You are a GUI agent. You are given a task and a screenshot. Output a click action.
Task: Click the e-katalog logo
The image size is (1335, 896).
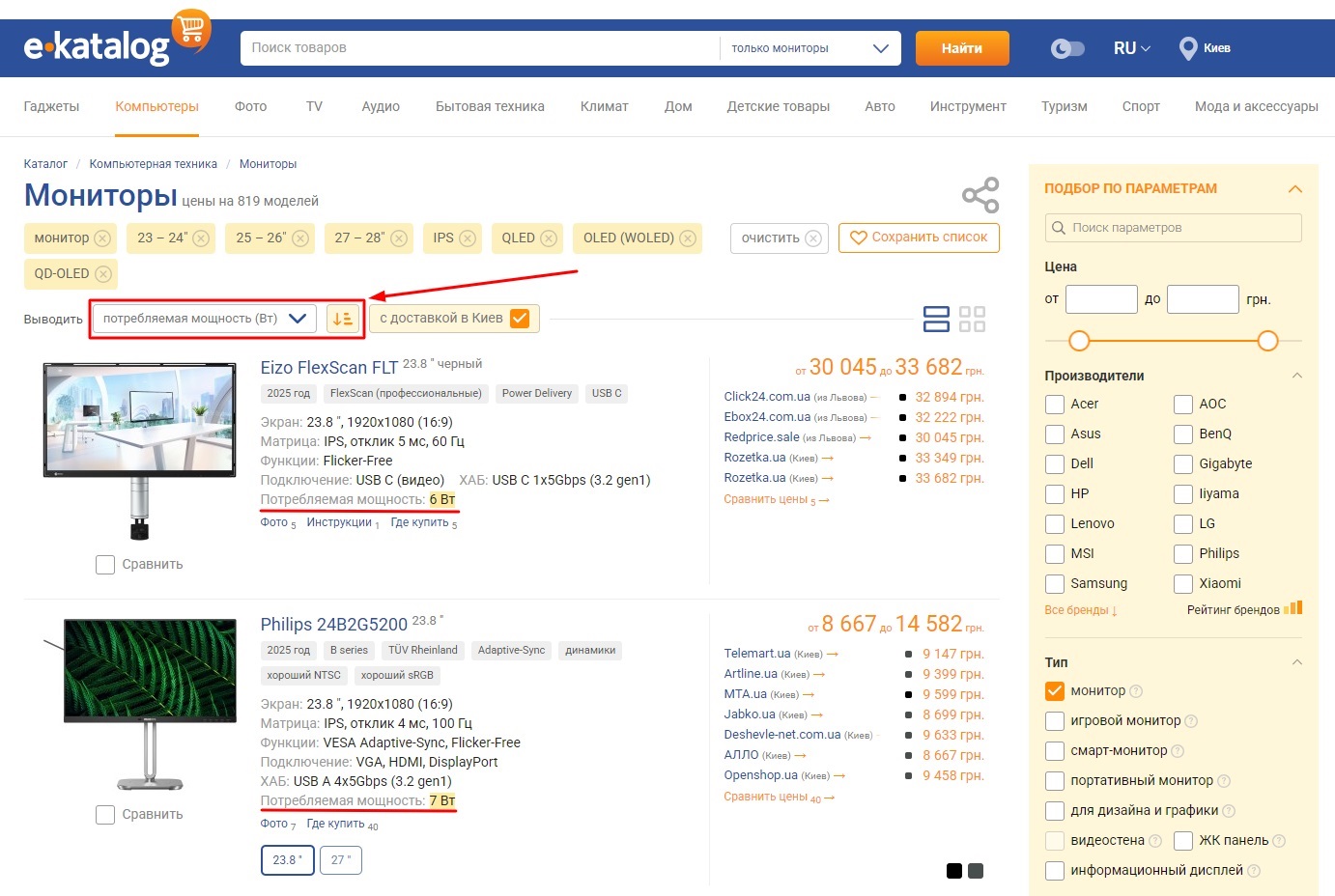(97, 46)
